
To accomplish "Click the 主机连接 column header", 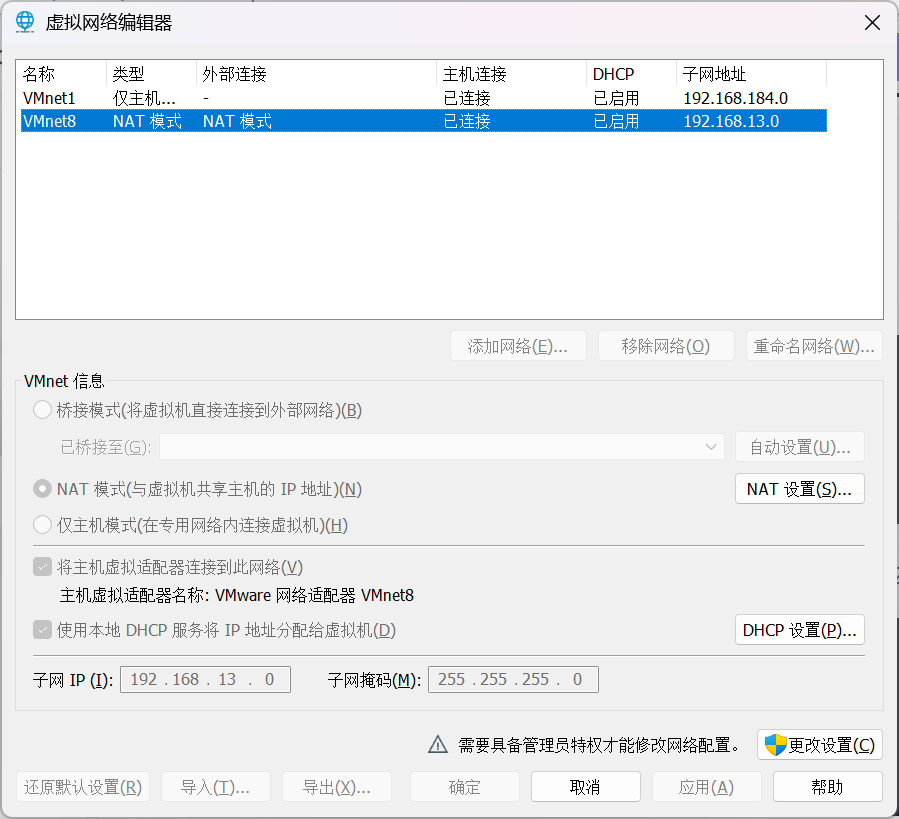I will tap(511, 74).
